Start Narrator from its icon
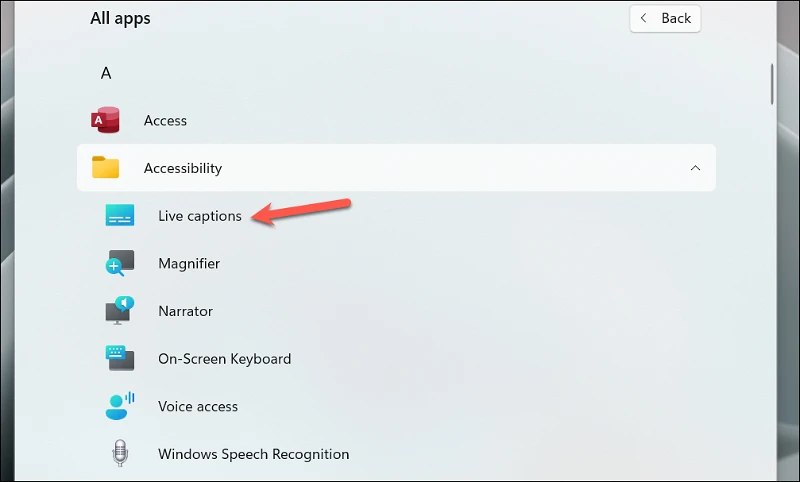The width and height of the screenshot is (800, 482). pyautogui.click(x=120, y=311)
